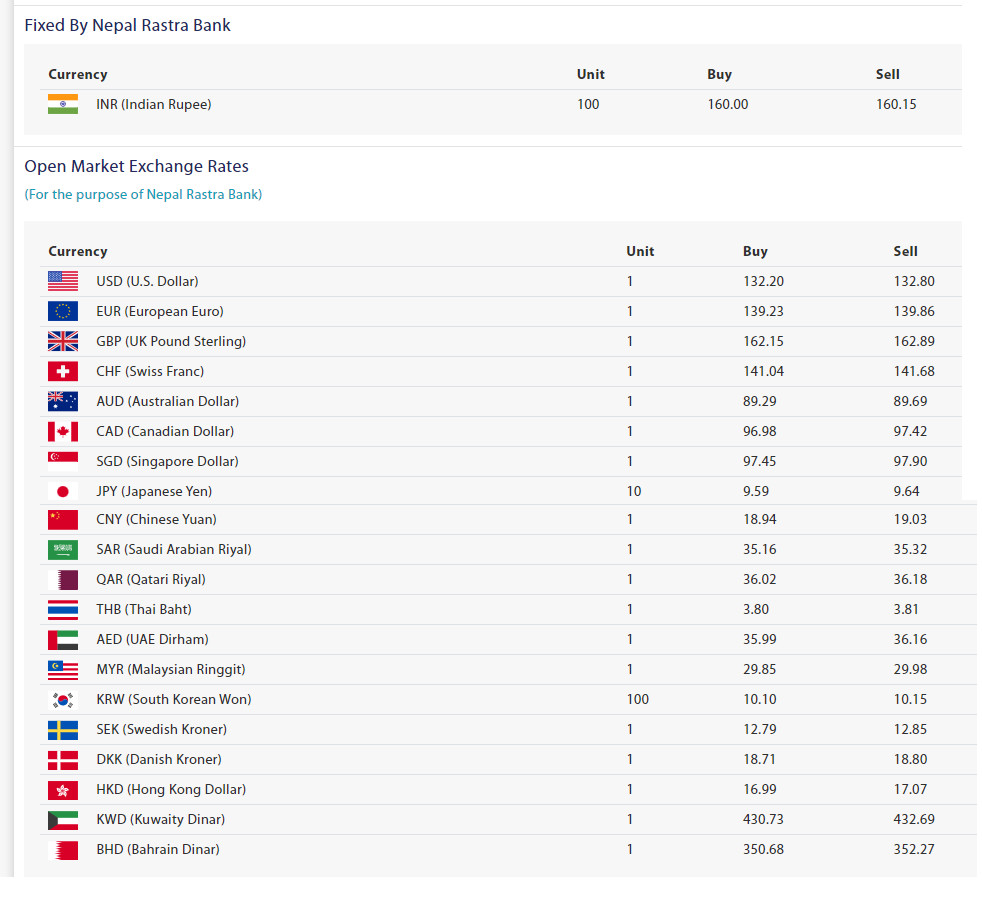Select the 'SEK (Swedish Kroner)' currency name
This screenshot has height=904, width=982.
tap(162, 730)
